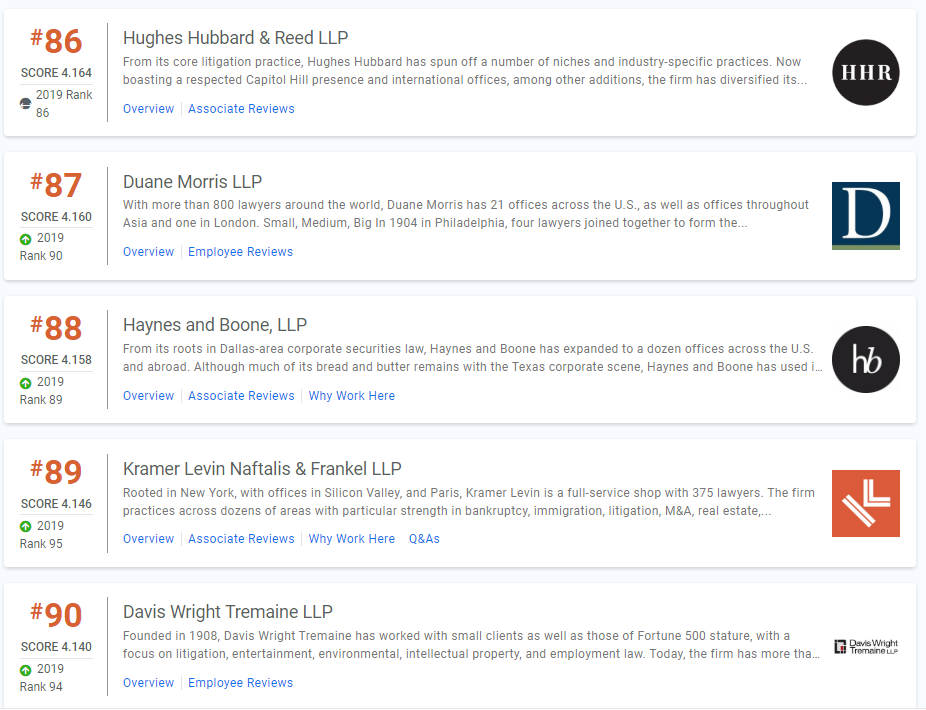Click the unchanged rank icon for #86
This screenshot has height=710, width=926.
pyautogui.click(x=25, y=104)
